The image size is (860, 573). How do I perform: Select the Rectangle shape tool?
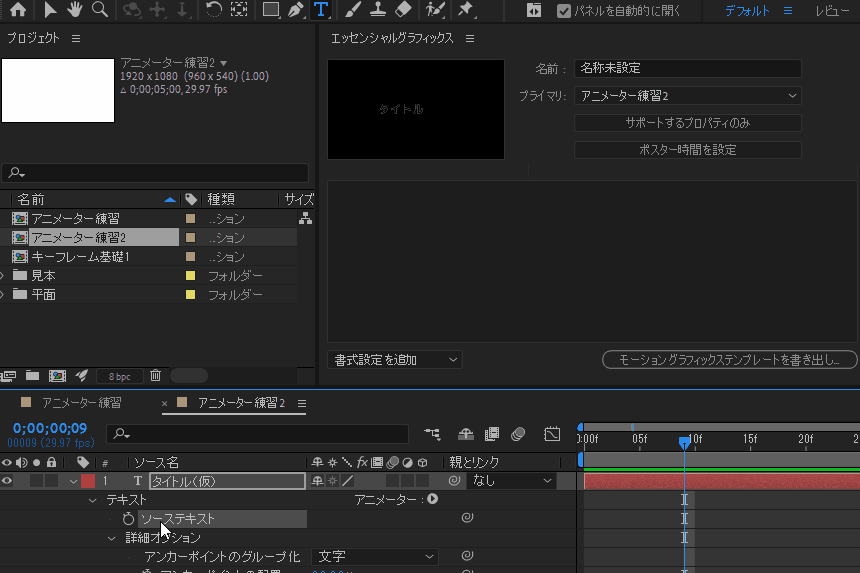pos(270,9)
